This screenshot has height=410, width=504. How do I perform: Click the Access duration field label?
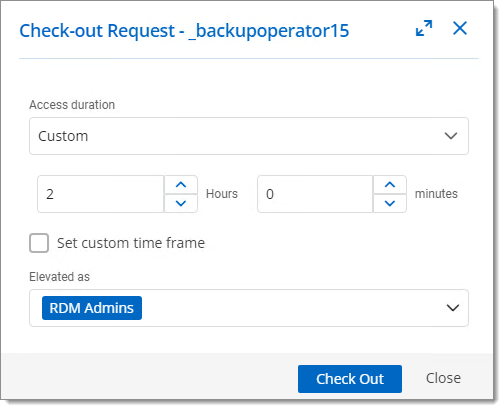72,105
